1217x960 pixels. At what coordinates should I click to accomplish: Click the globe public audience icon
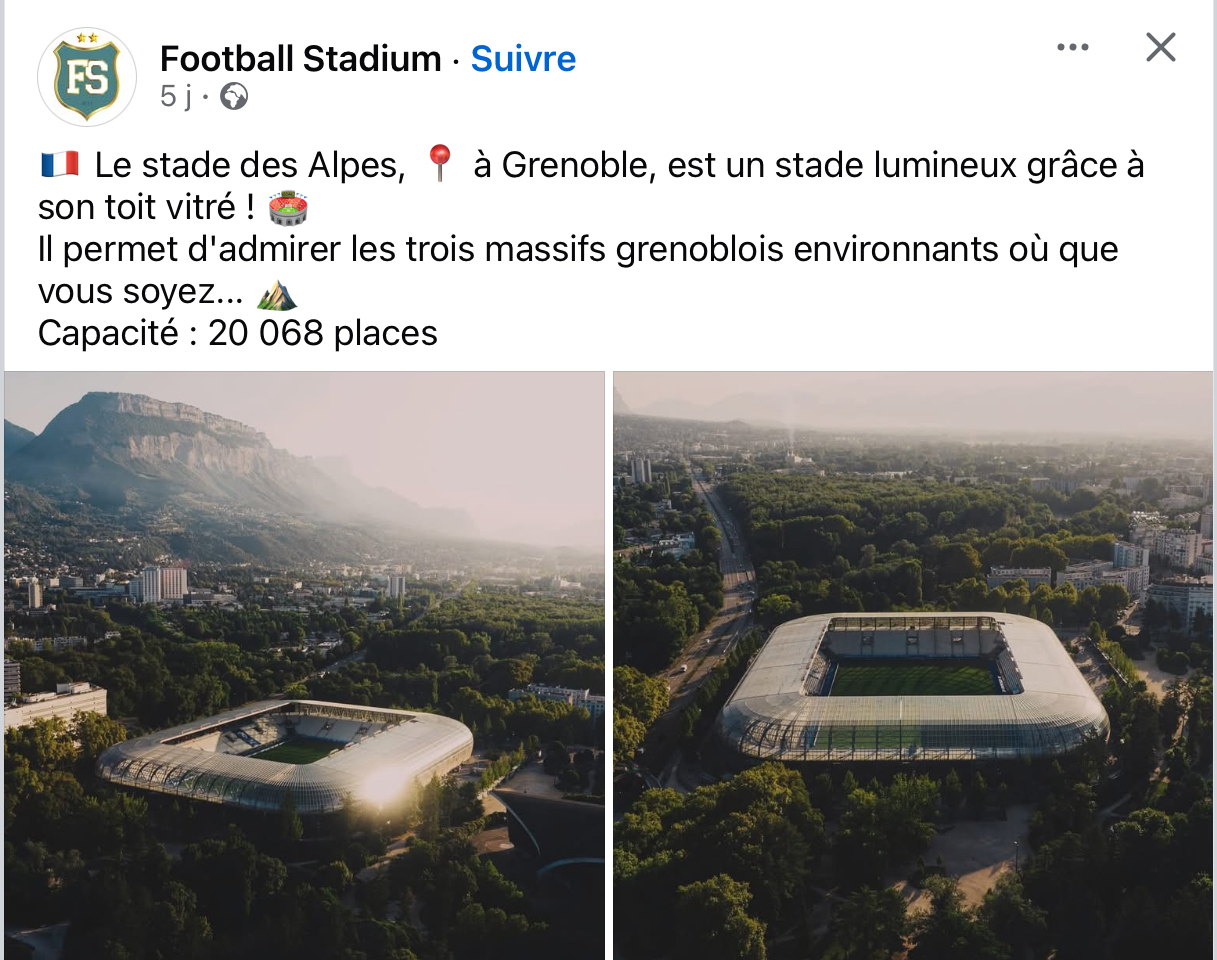click(234, 97)
